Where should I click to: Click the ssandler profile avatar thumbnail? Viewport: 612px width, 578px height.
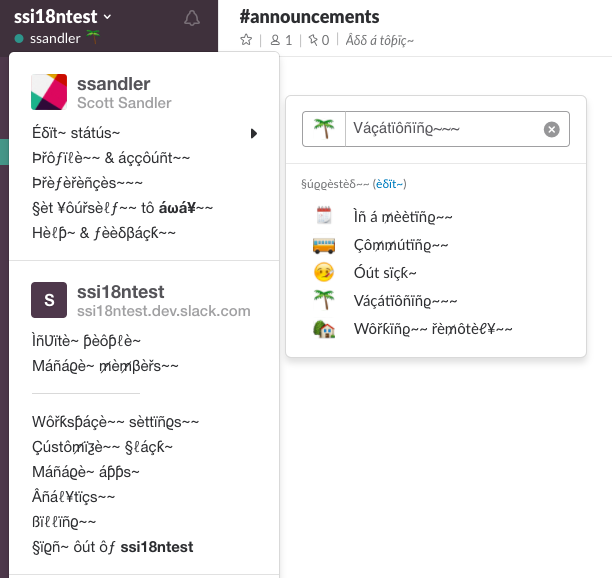pos(49,92)
